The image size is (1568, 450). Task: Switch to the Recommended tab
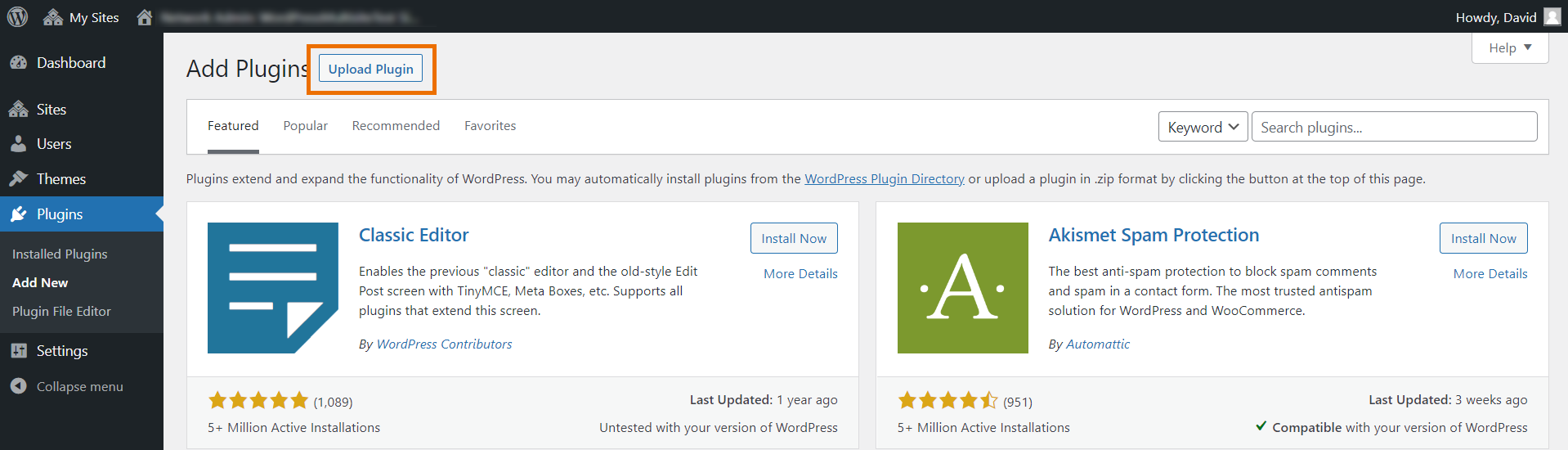[x=396, y=126]
